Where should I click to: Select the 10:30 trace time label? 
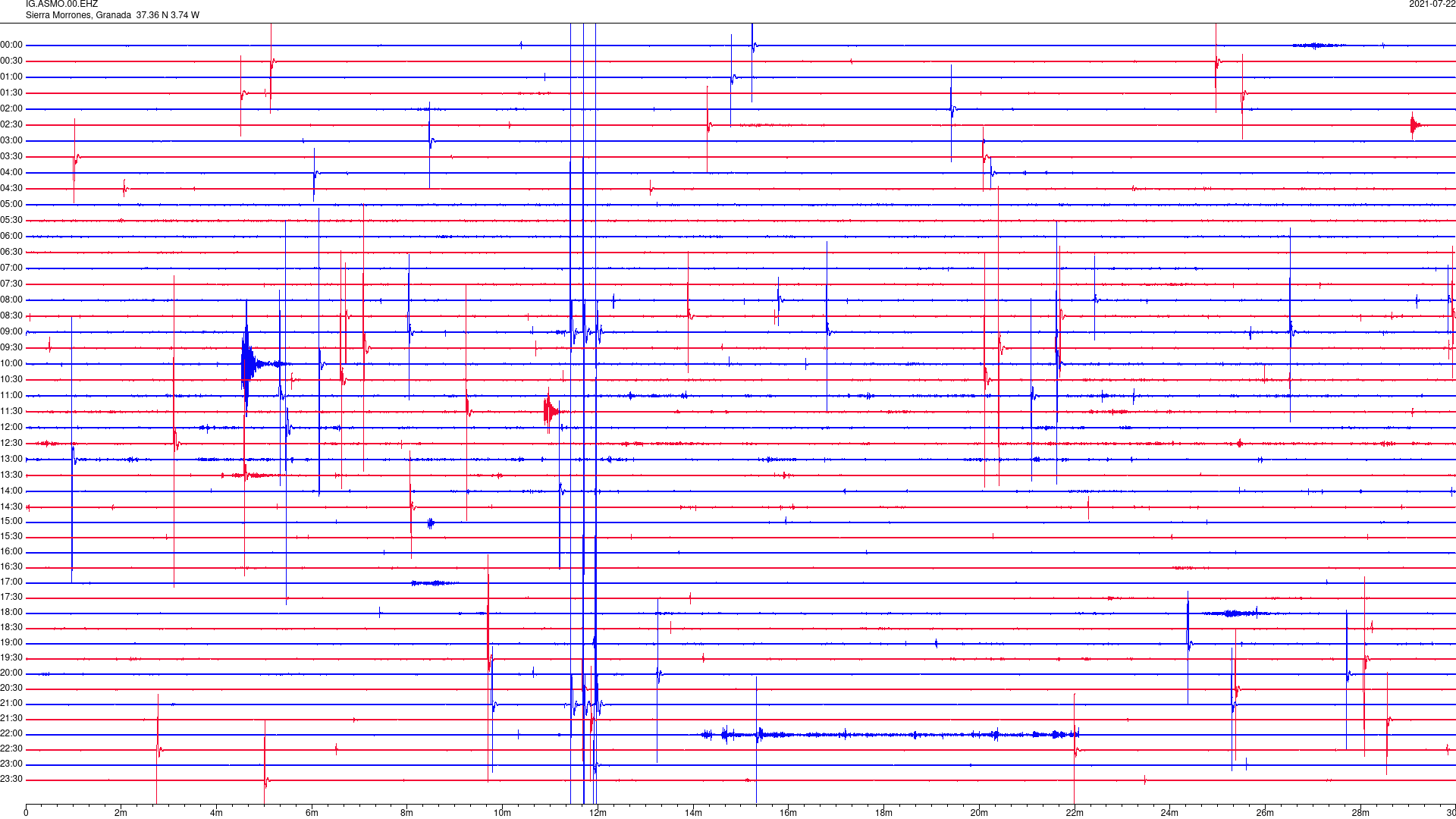point(11,380)
